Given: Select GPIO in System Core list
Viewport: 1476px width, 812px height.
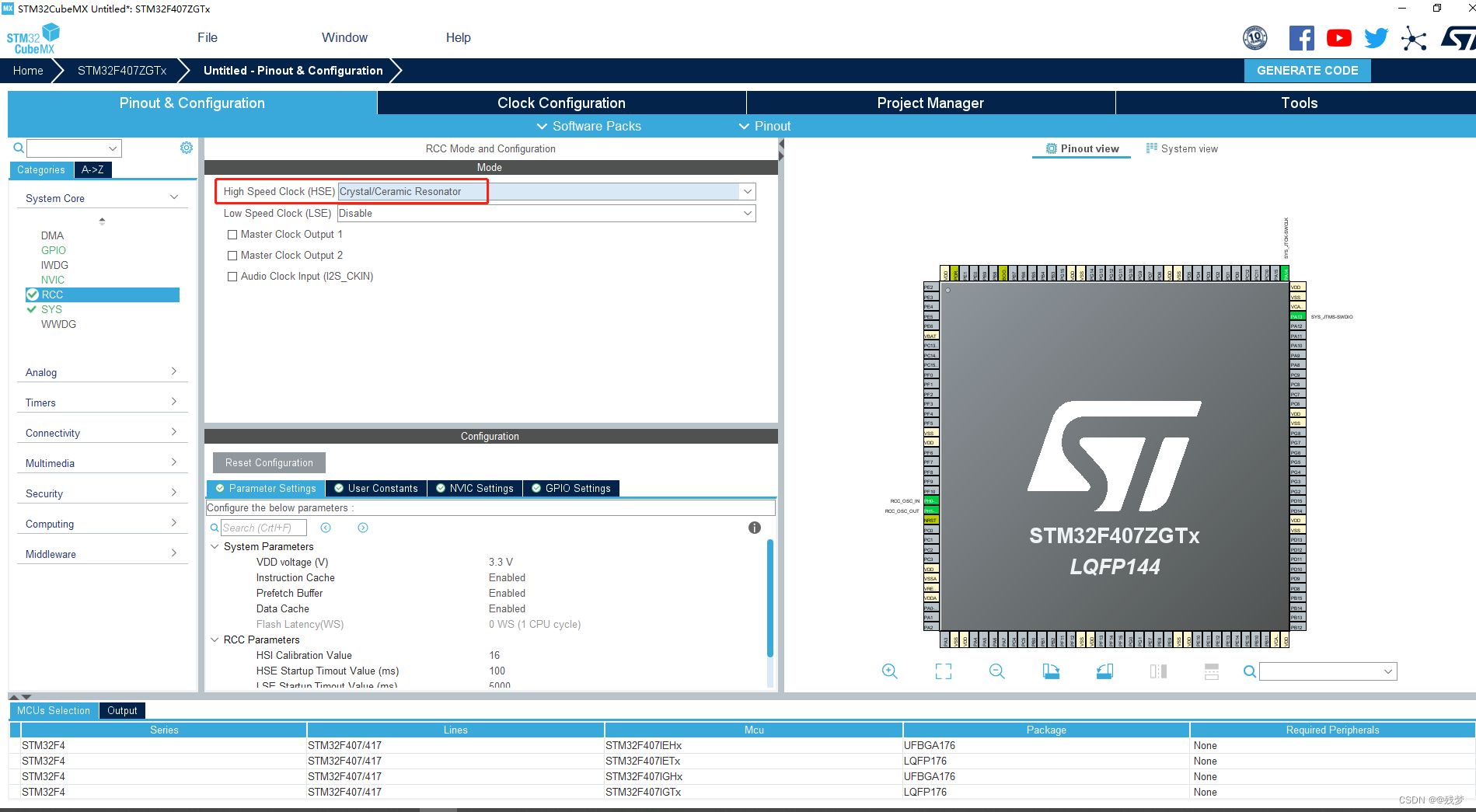Looking at the screenshot, I should click(54, 250).
